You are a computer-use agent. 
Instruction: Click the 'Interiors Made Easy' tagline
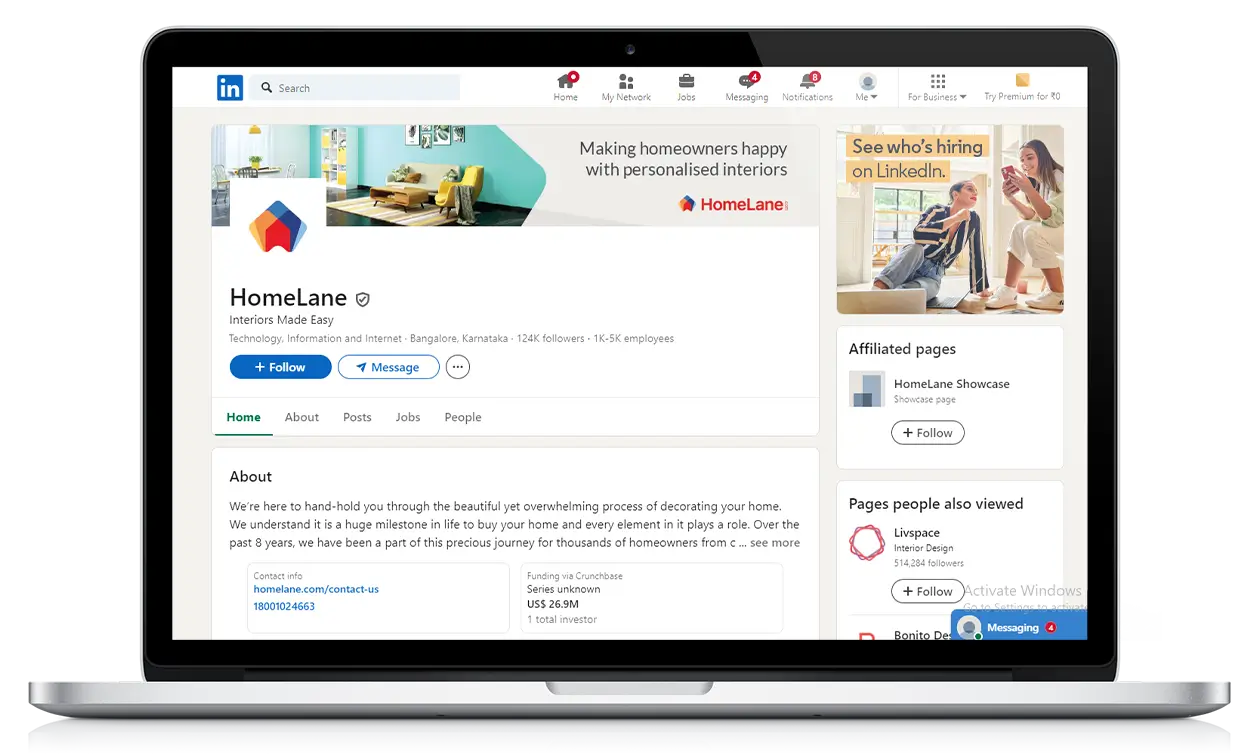[282, 320]
